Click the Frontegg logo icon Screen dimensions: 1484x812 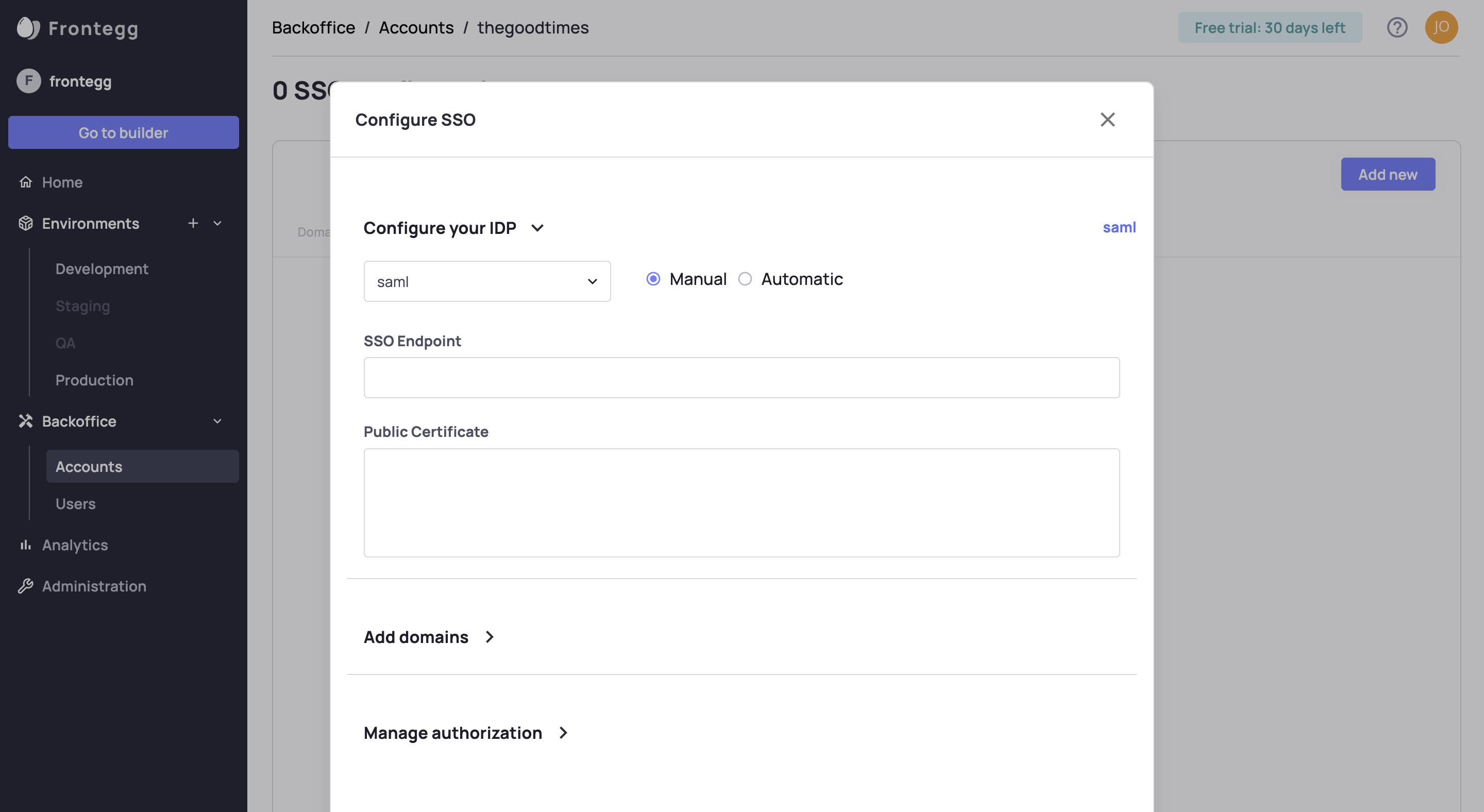[28, 28]
